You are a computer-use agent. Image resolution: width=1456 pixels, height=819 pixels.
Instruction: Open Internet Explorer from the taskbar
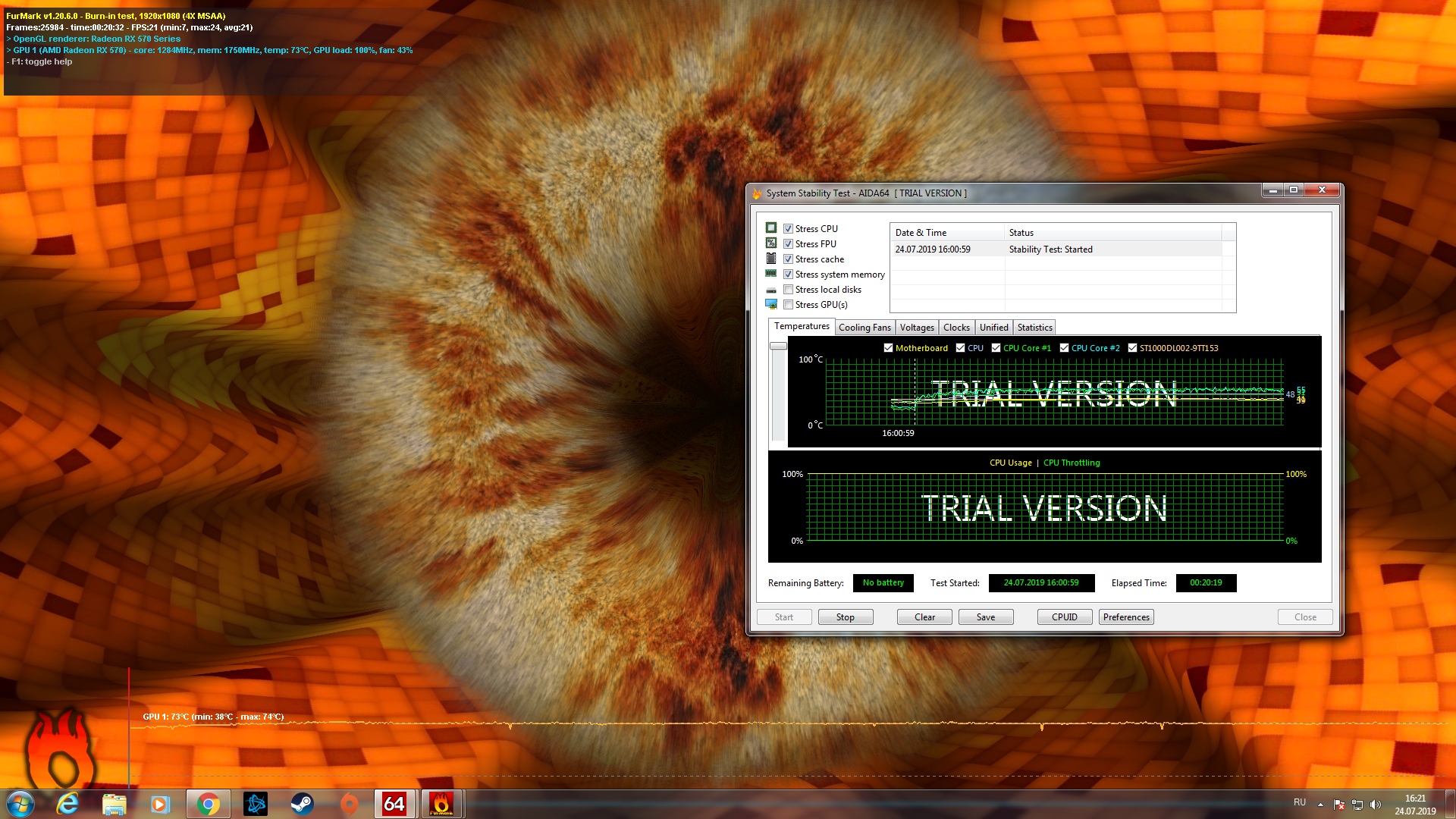pos(67,804)
